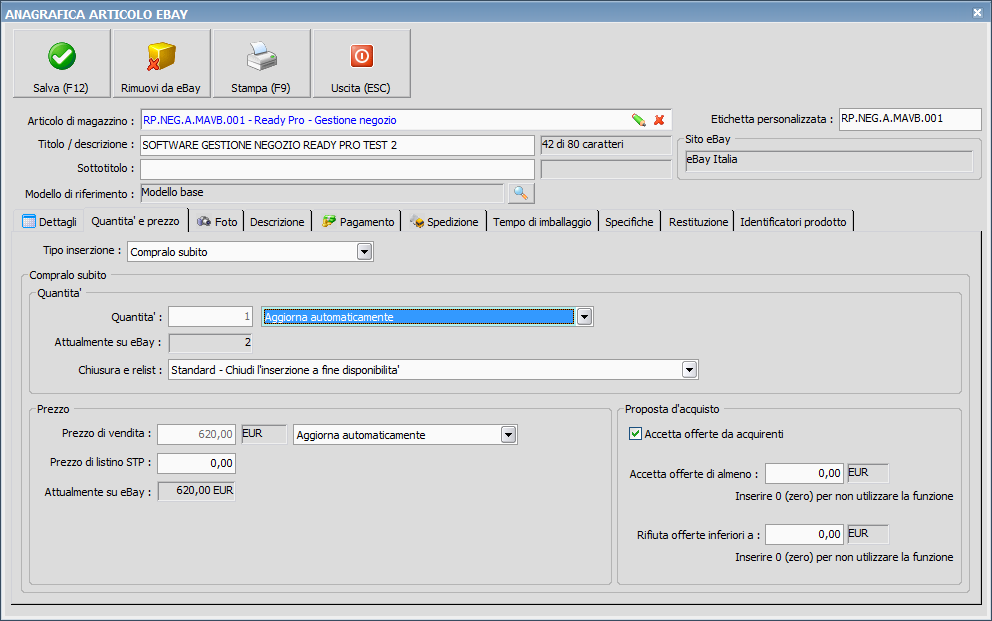This screenshot has height=621, width=992.
Task: Open the Spedizione tab
Action: [444, 221]
